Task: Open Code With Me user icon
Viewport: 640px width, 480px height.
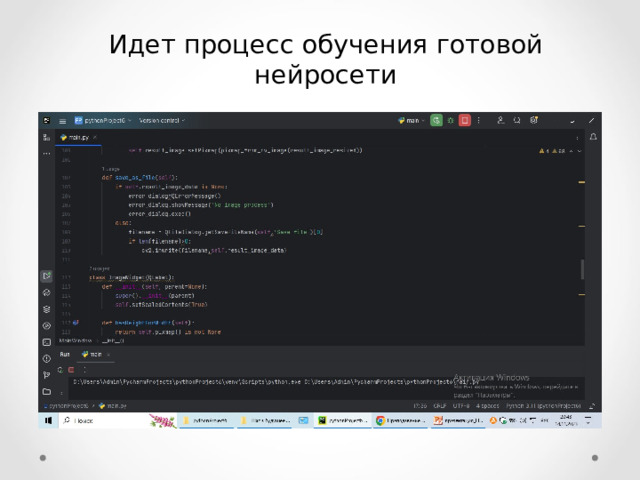Action: (500, 120)
